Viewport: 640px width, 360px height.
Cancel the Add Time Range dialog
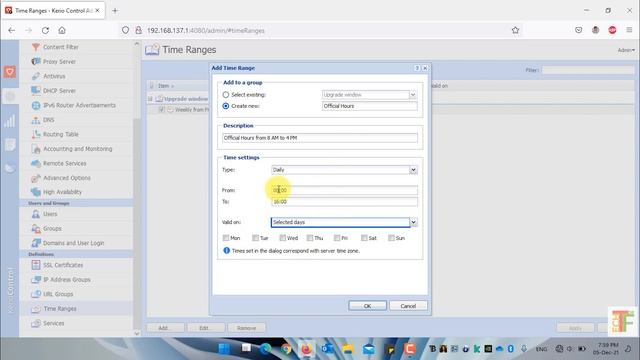[408, 306]
